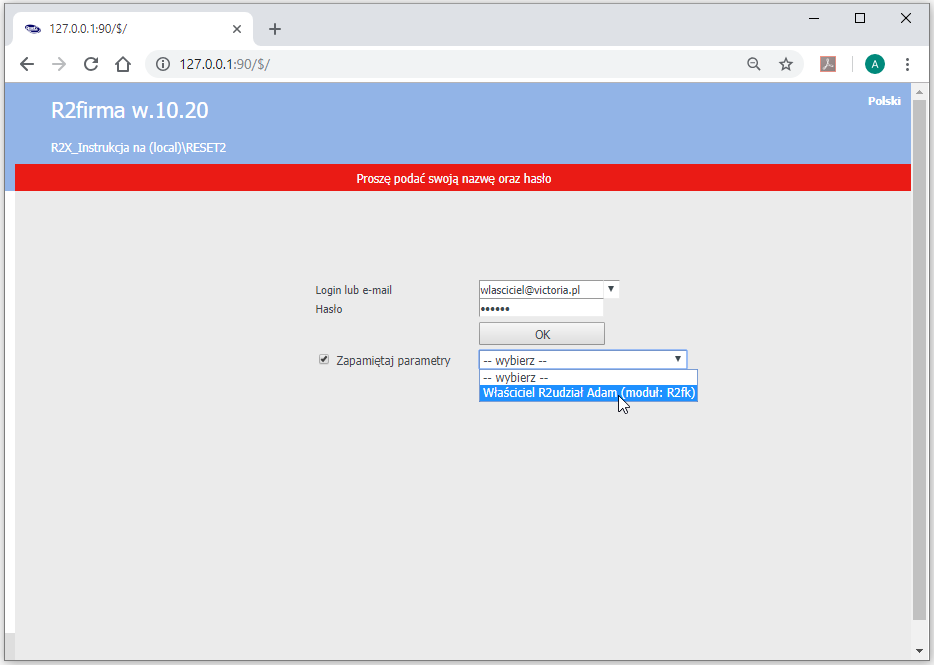934x665 pixels.
Task: Click the page scrollbar up arrow
Action: point(919,92)
